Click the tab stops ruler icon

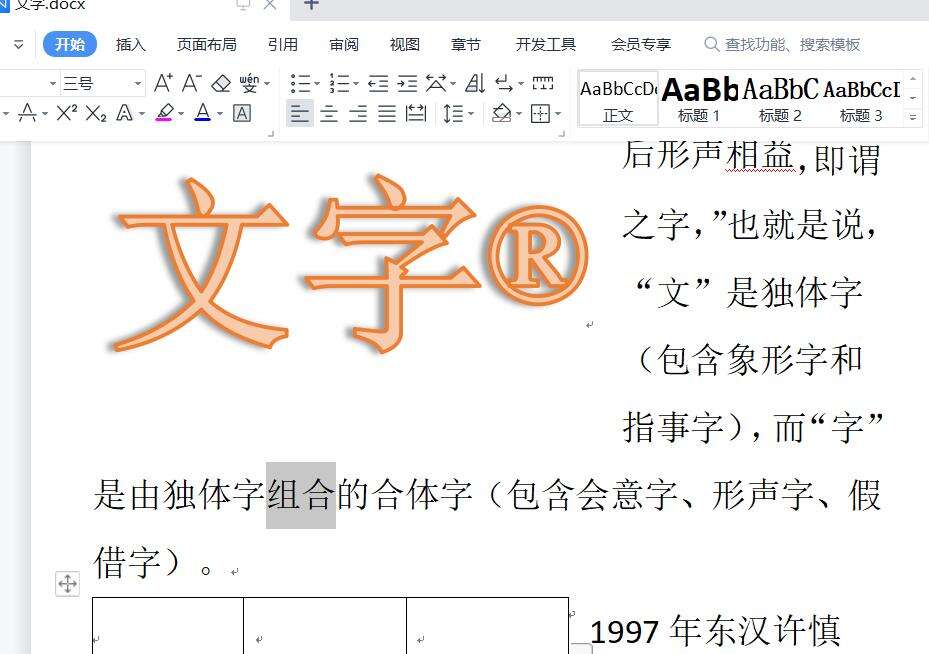tap(543, 84)
